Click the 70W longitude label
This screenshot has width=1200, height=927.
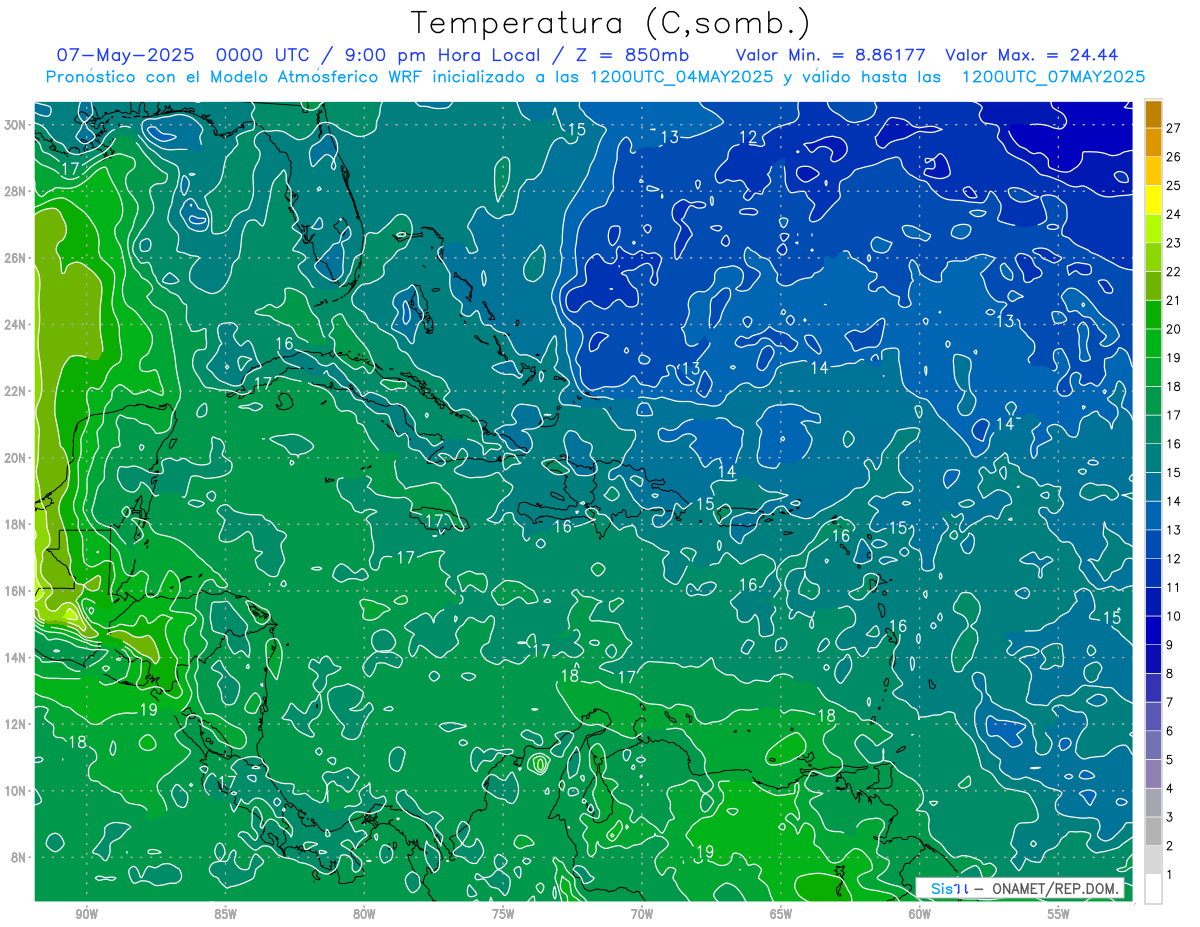[642, 914]
